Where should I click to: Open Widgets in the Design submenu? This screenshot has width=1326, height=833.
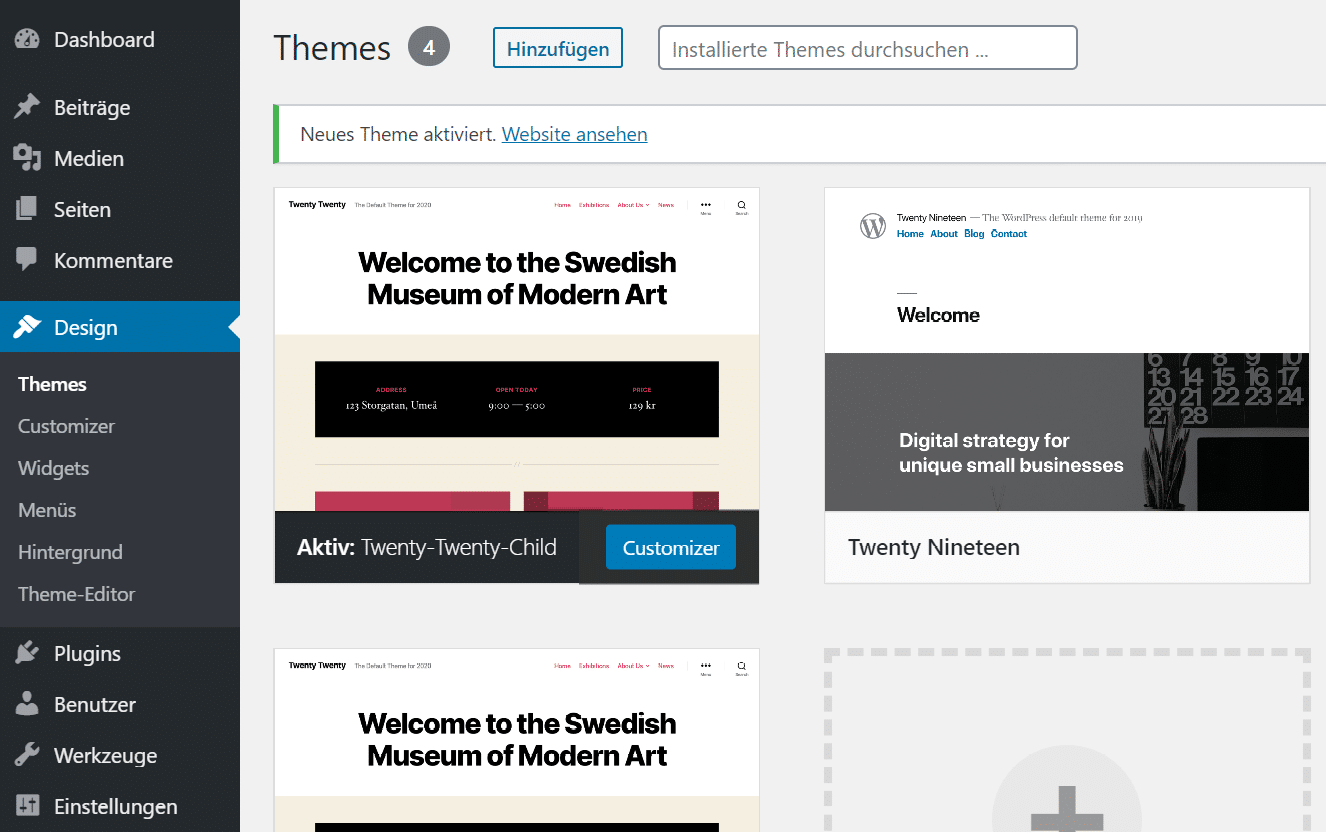coord(53,468)
